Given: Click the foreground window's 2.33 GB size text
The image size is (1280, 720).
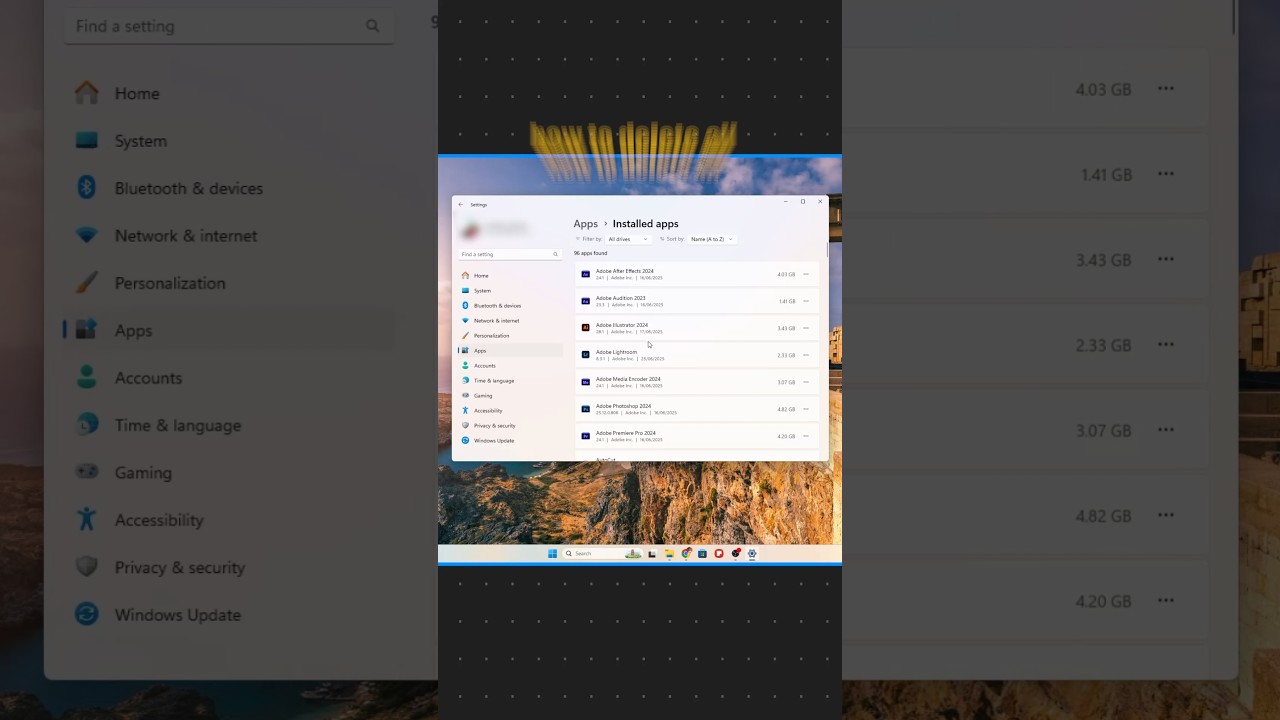Looking at the screenshot, I should (x=786, y=355).
